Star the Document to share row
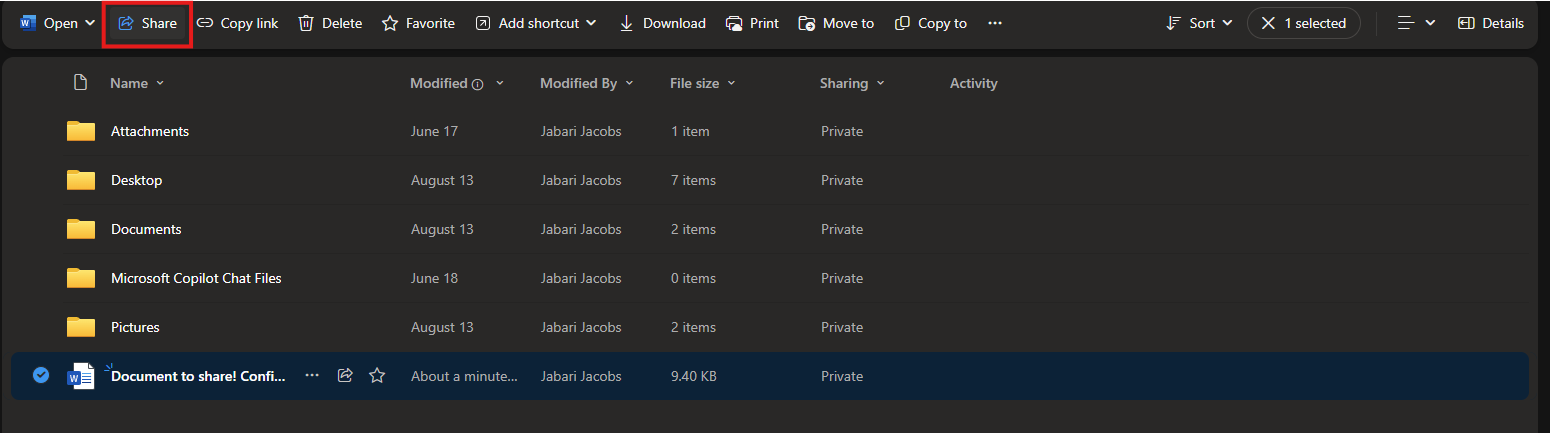The image size is (1550, 433). coord(377,376)
